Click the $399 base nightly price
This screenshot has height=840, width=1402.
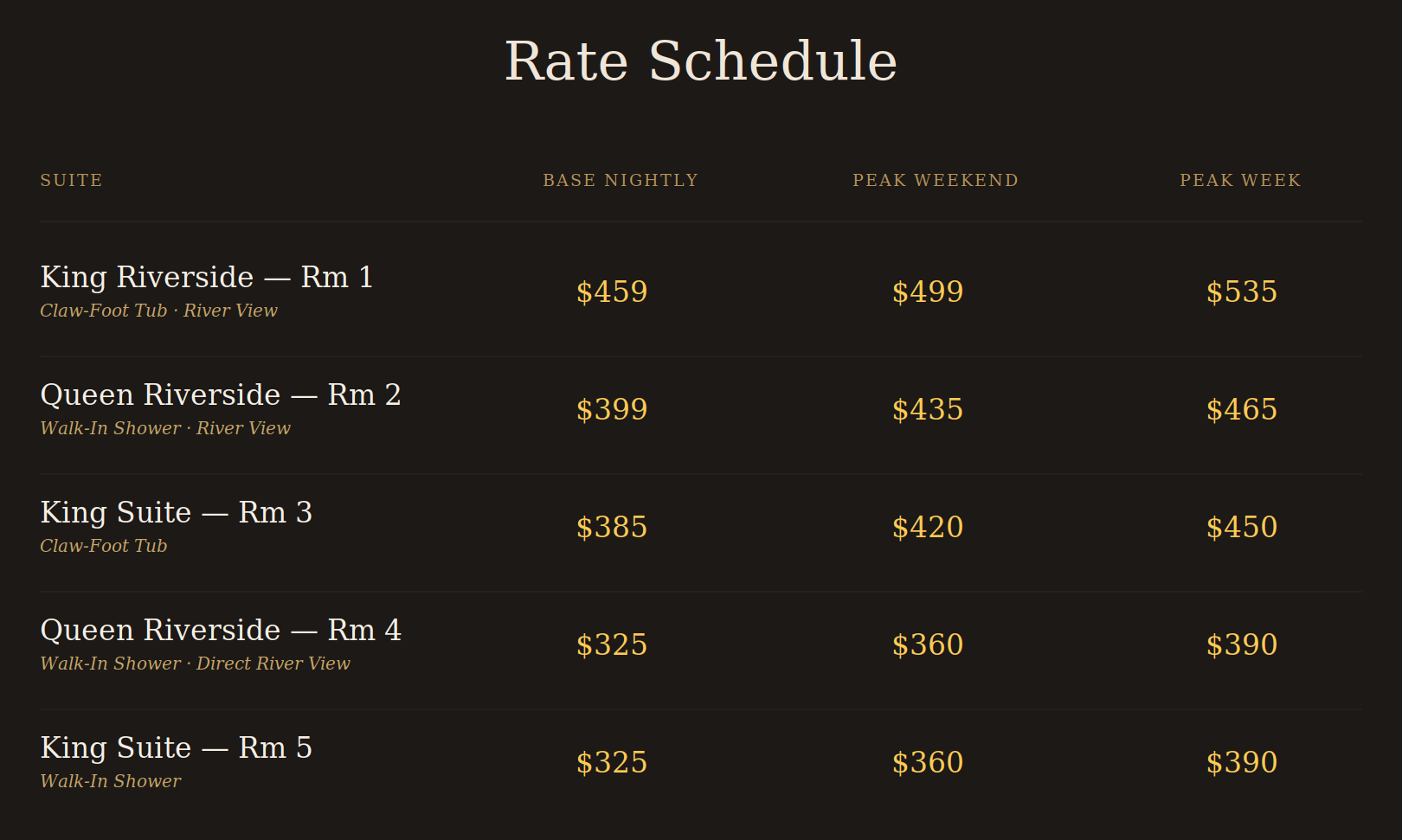tap(612, 409)
